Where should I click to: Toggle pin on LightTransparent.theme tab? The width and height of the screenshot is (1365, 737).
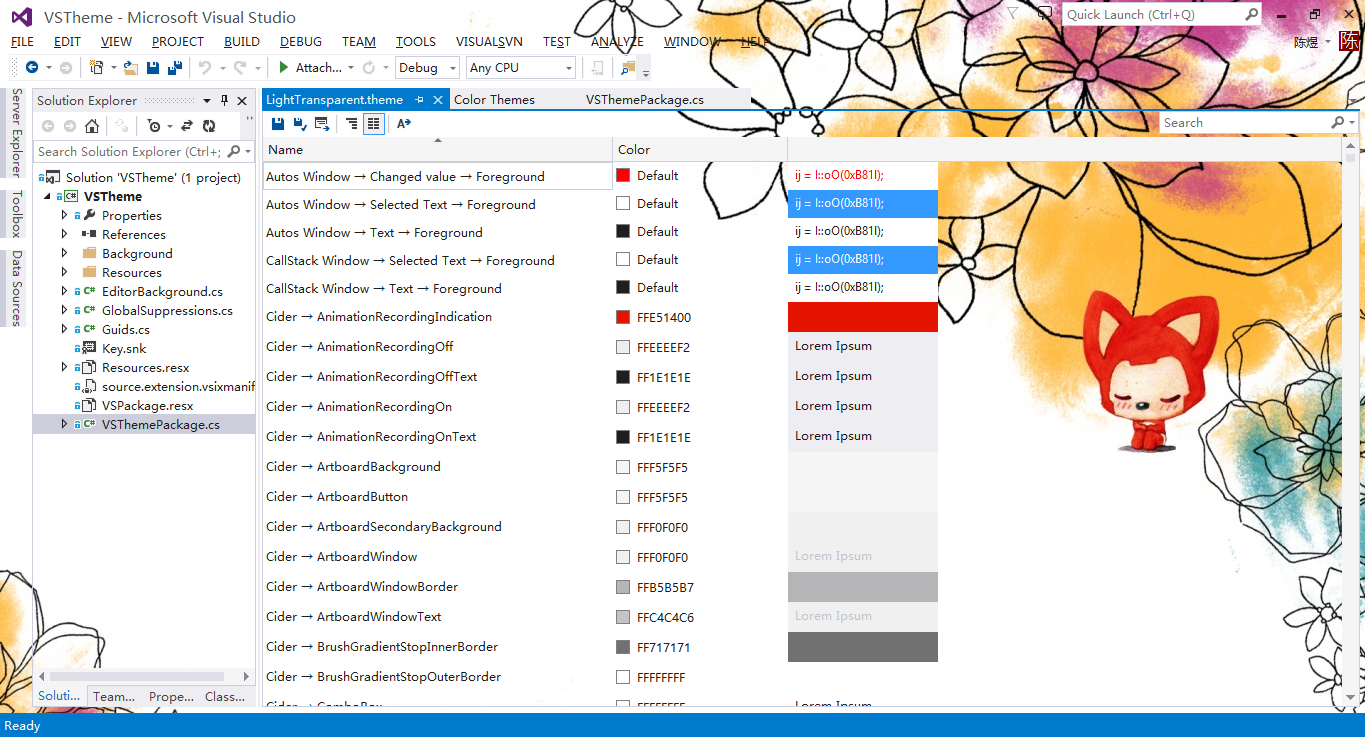tap(420, 99)
